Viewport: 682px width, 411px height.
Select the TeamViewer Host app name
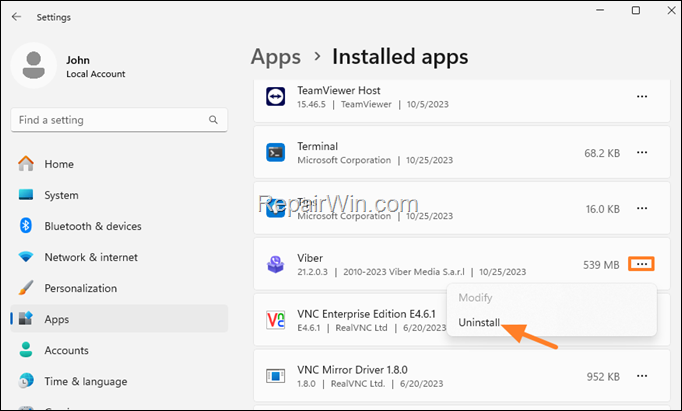(339, 90)
